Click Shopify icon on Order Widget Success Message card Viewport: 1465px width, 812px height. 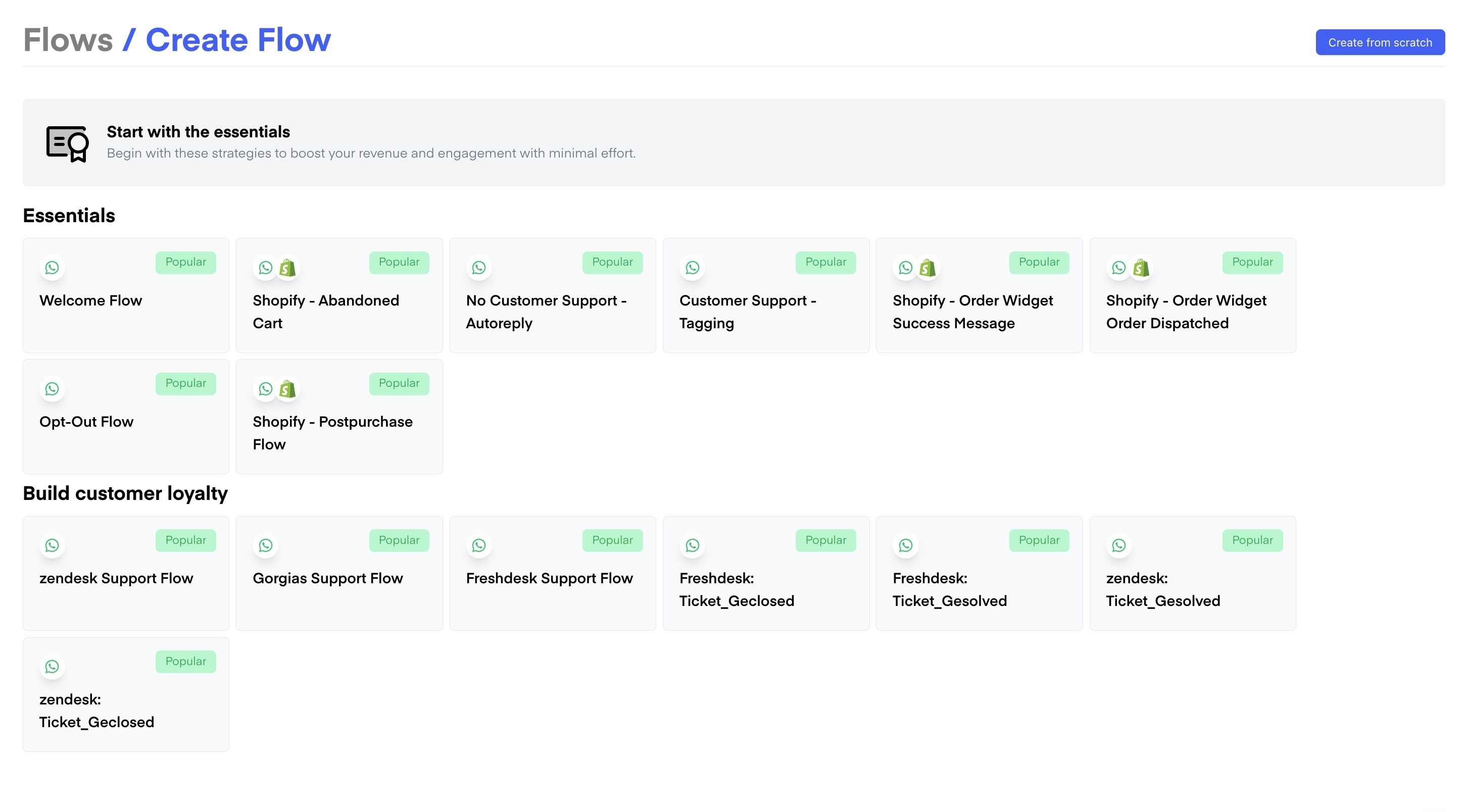[927, 267]
